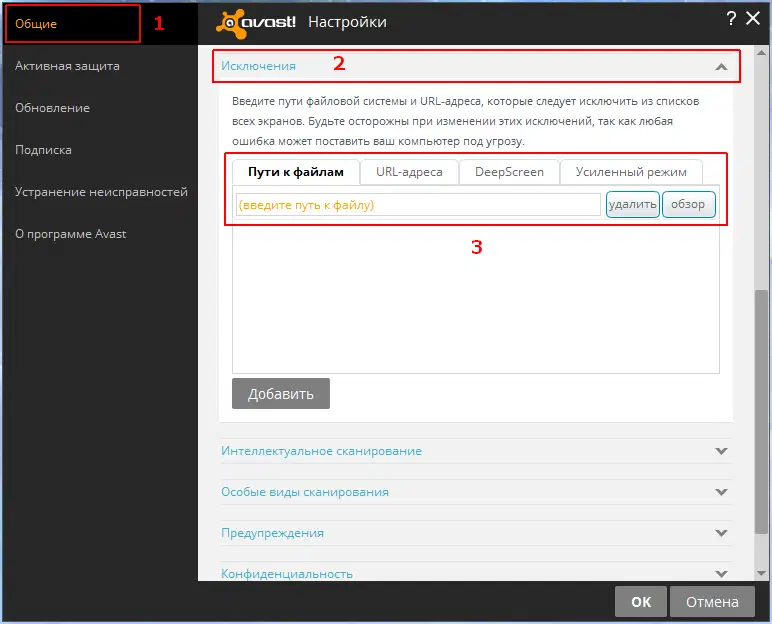Confirm settings with OK button
772x624 pixels.
641,602
